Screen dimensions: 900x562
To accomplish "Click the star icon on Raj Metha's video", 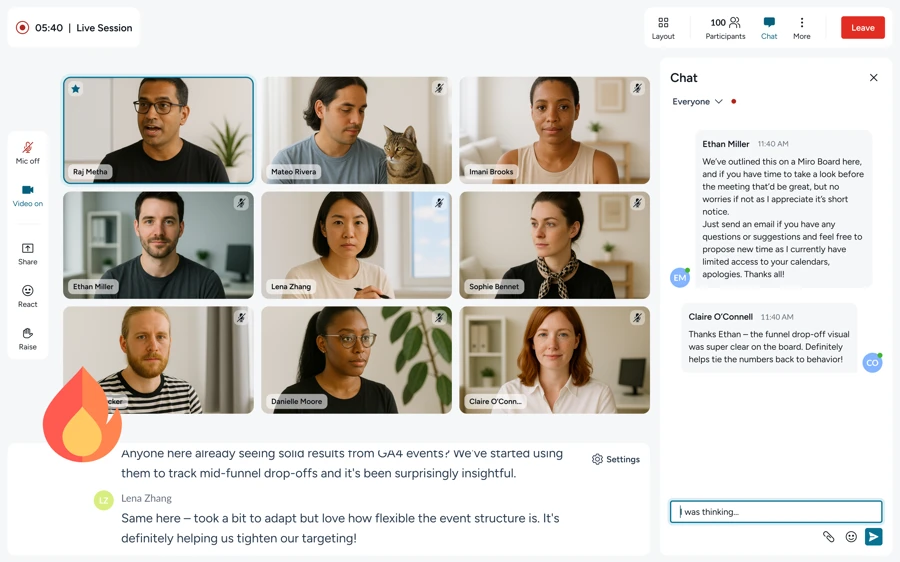I will [x=76, y=89].
